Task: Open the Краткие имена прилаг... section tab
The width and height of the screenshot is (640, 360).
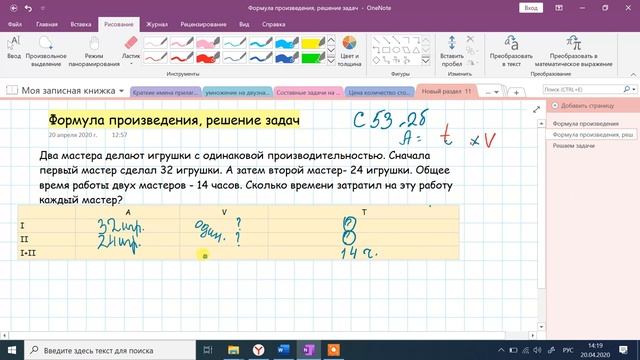Action: tap(165, 93)
